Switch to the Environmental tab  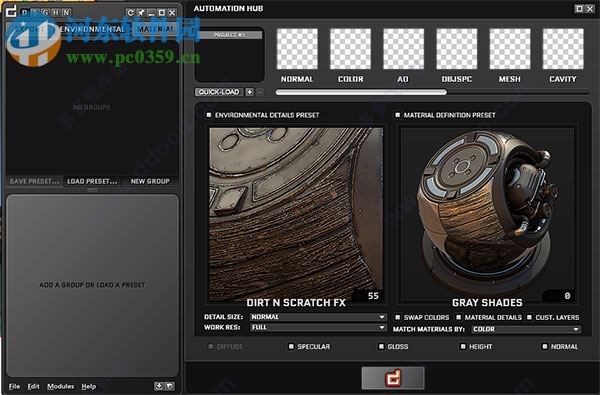(x=93, y=29)
